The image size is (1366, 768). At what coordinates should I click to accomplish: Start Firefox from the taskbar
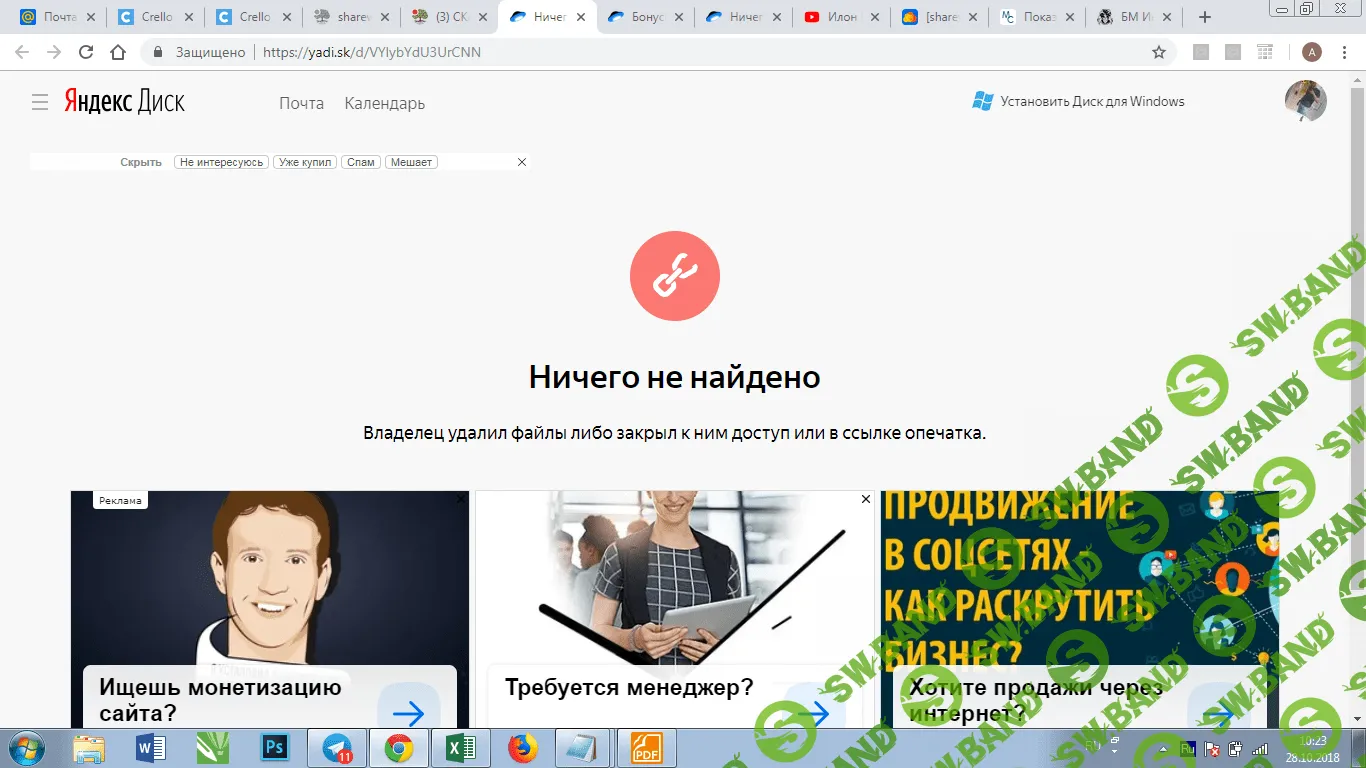click(x=521, y=747)
